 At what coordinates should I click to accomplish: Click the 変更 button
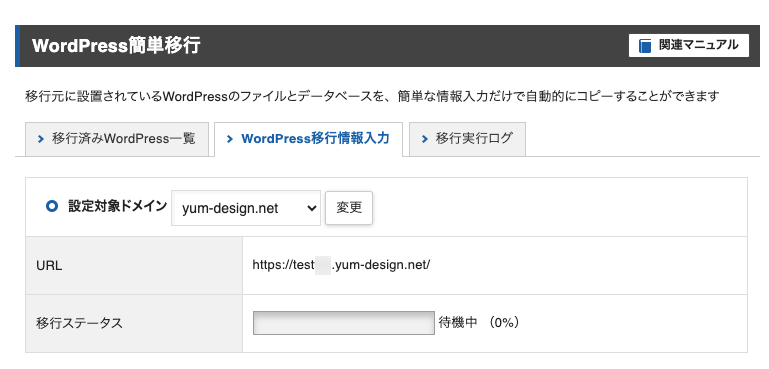349,208
